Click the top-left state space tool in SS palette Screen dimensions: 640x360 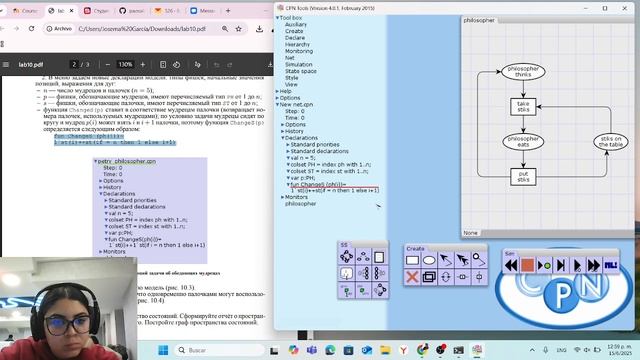click(x=347, y=257)
